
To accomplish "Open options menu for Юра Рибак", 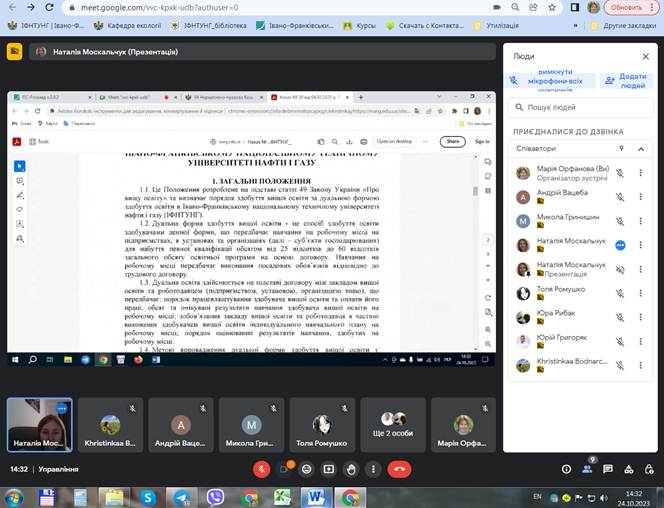I will click(640, 317).
